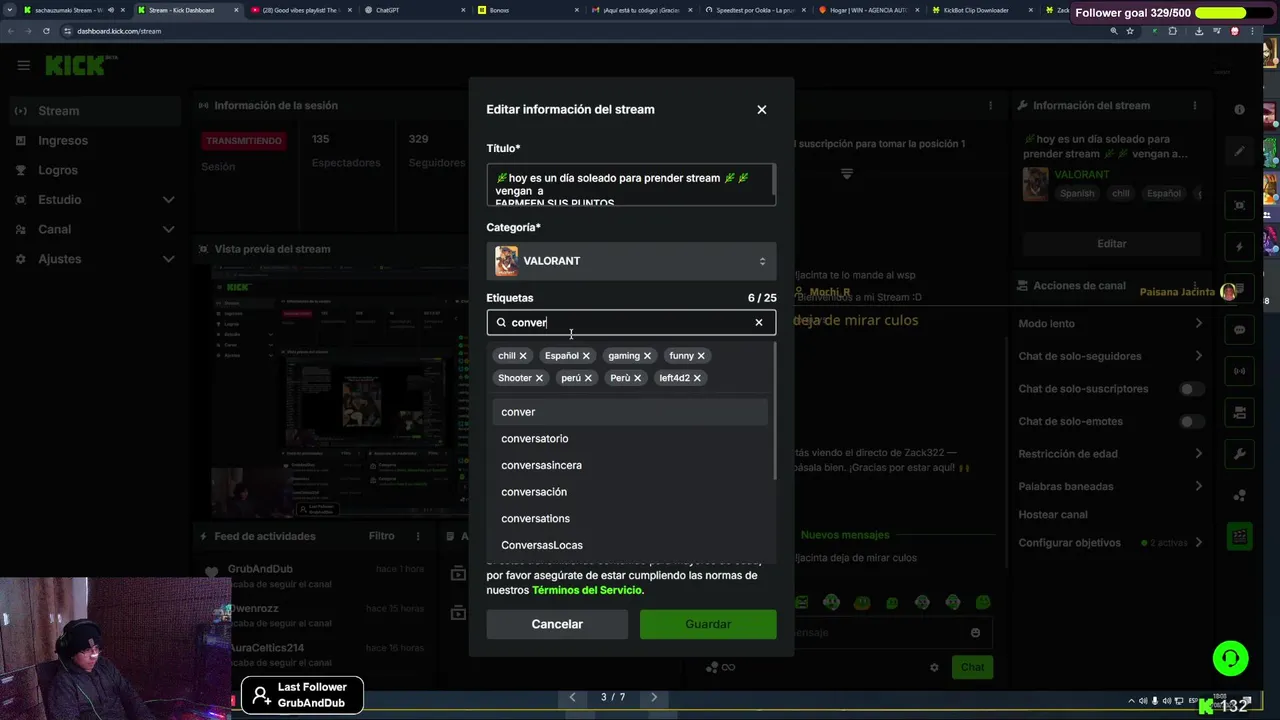The image size is (1280, 720).
Task: Click the pencil edit icon in right toolbar
Action: (1240, 152)
